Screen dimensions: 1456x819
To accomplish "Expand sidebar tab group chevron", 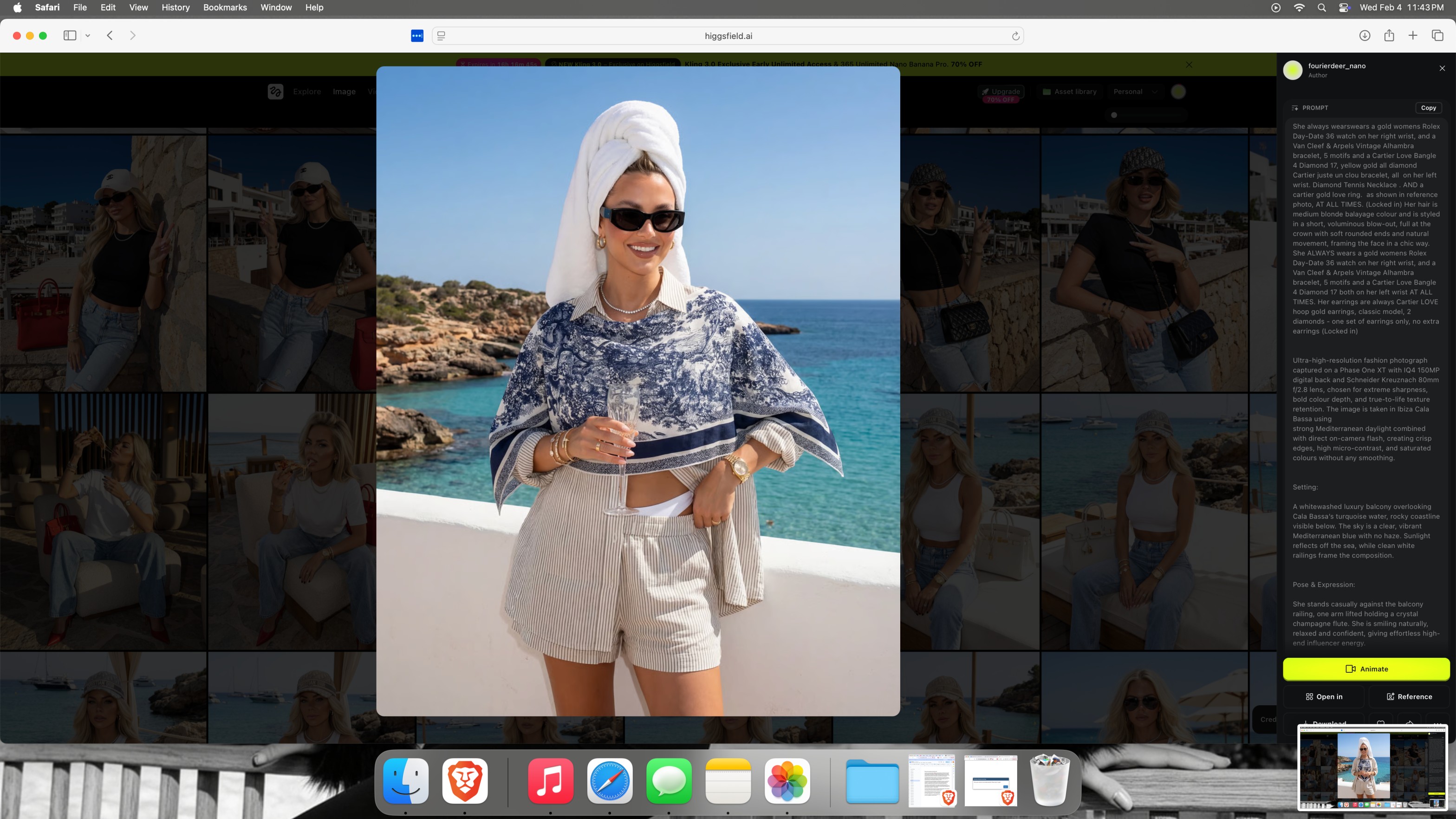I will point(88,36).
